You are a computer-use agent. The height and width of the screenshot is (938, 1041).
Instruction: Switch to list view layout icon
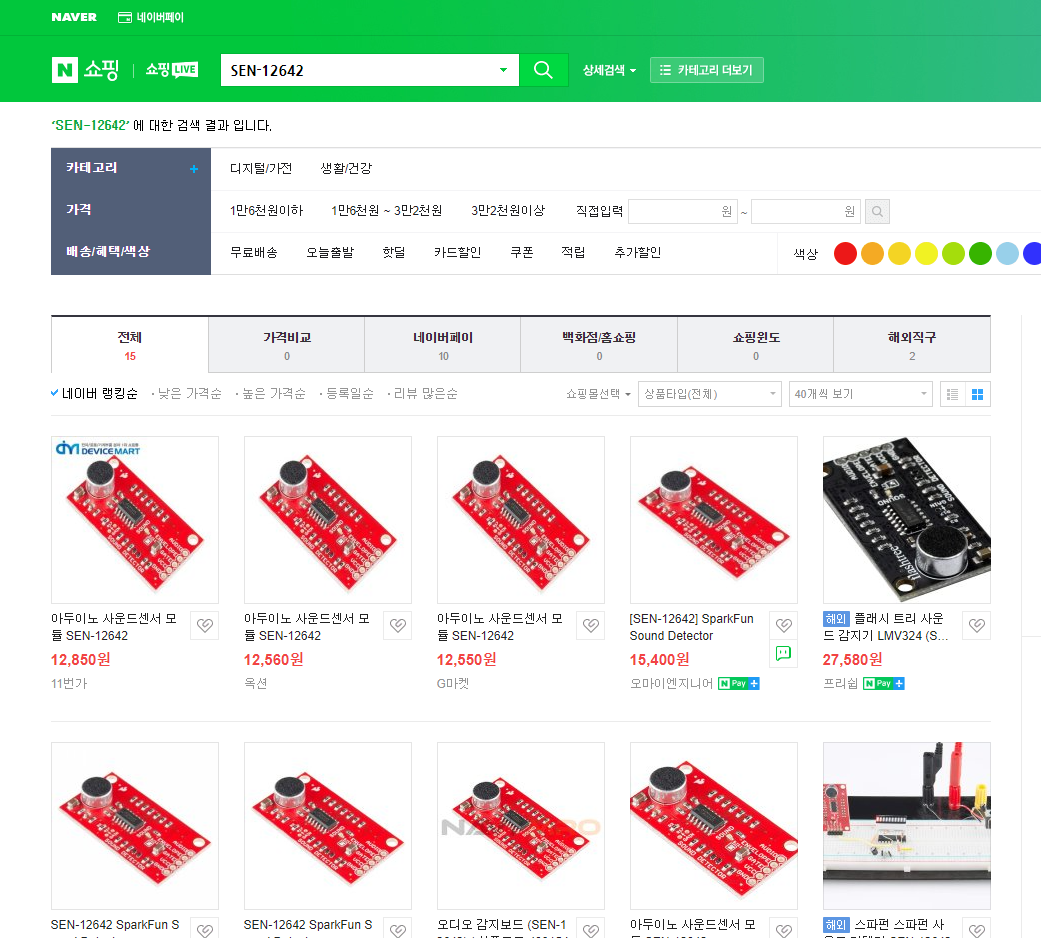(952, 394)
